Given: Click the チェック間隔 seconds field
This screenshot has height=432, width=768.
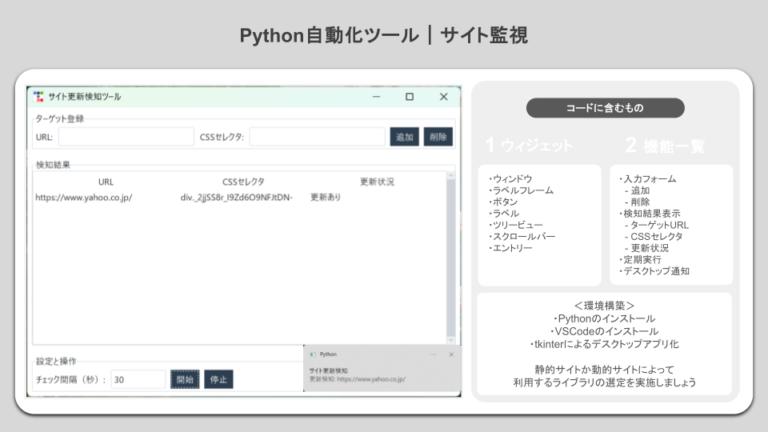Looking at the screenshot, I should pos(137,379).
